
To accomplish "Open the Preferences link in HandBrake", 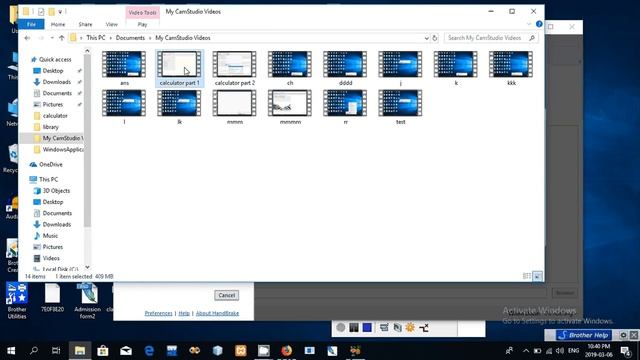I will point(158,313).
